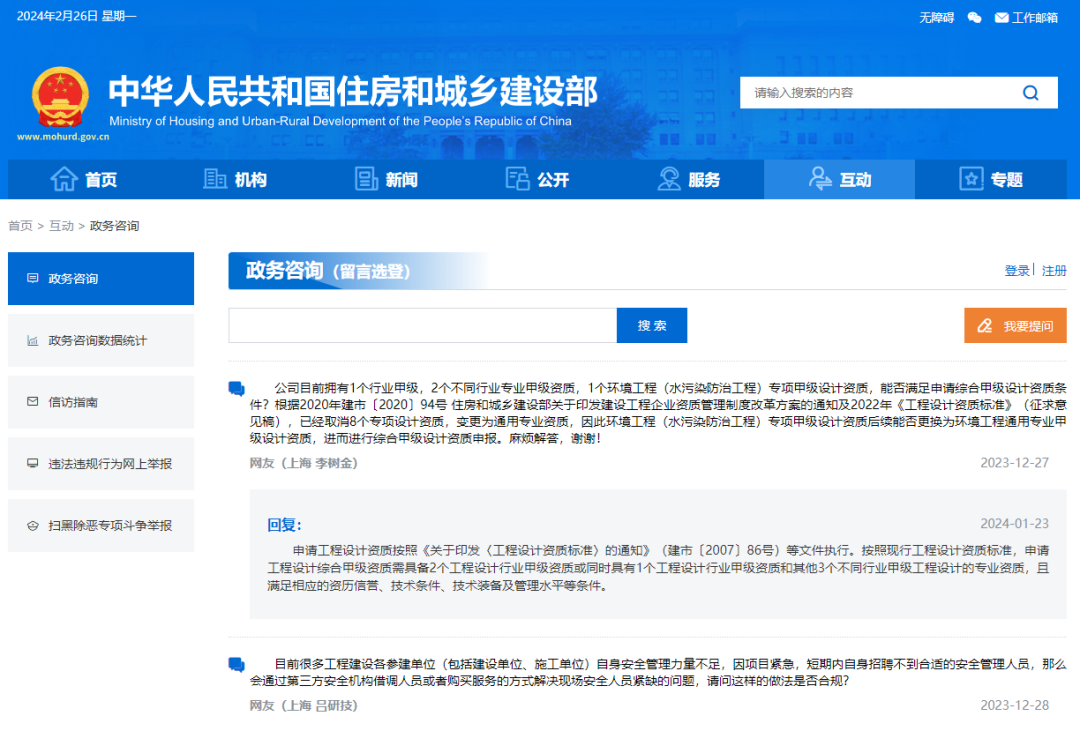The image size is (1080, 731).
Task: Click the building icon for 机构
Action: tap(215, 179)
